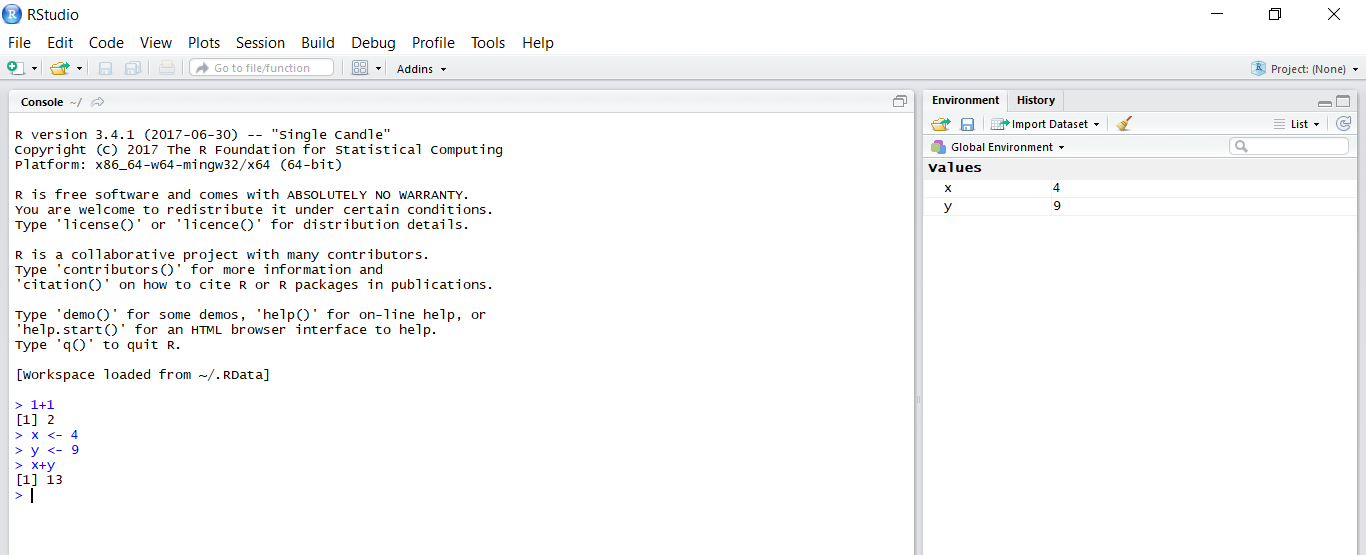Image resolution: width=1366 pixels, height=555 pixels.
Task: Open the Session menu
Action: pos(260,43)
